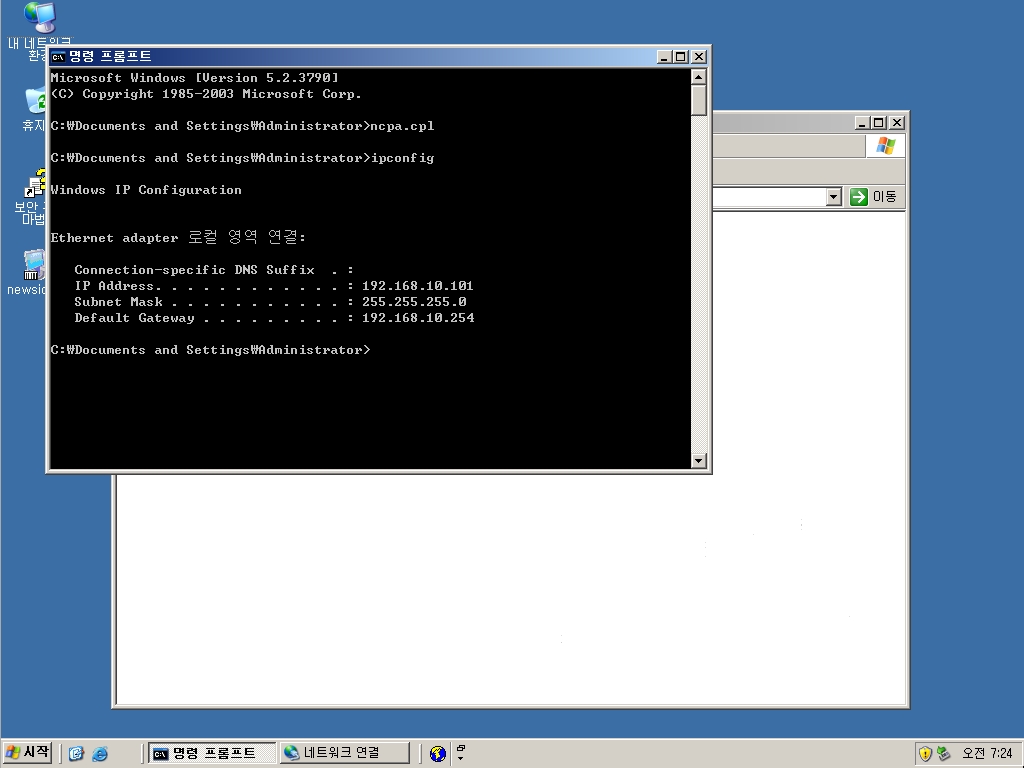1024x768 pixels.
Task: Open the newsid desktop icon
Action: (33, 265)
